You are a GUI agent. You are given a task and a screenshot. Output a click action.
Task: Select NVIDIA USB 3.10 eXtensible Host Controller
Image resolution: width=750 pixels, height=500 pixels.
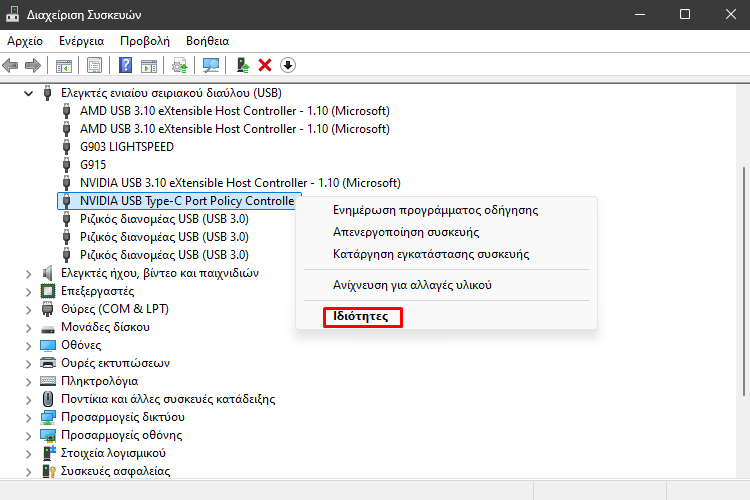(240, 183)
